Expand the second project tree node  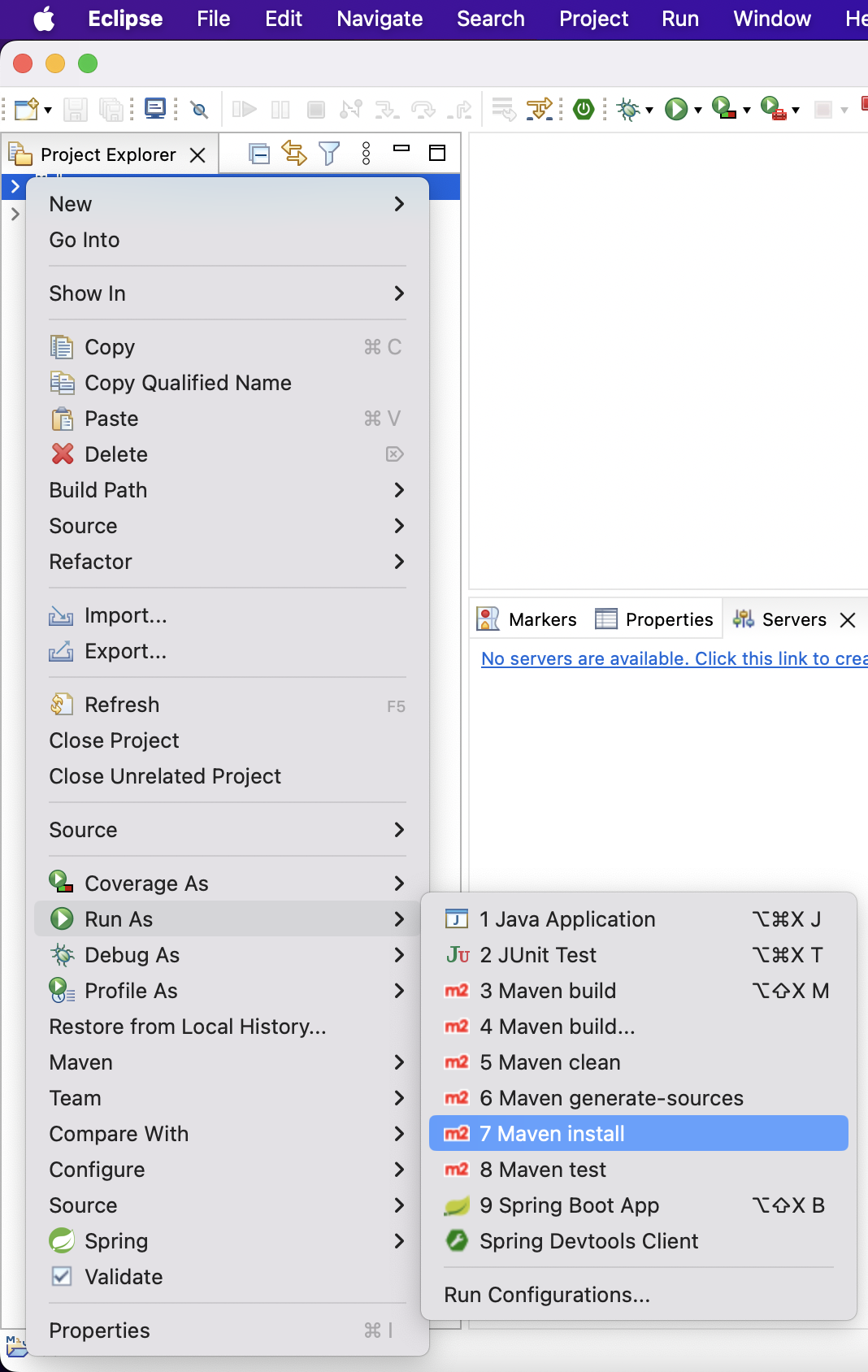[x=15, y=215]
